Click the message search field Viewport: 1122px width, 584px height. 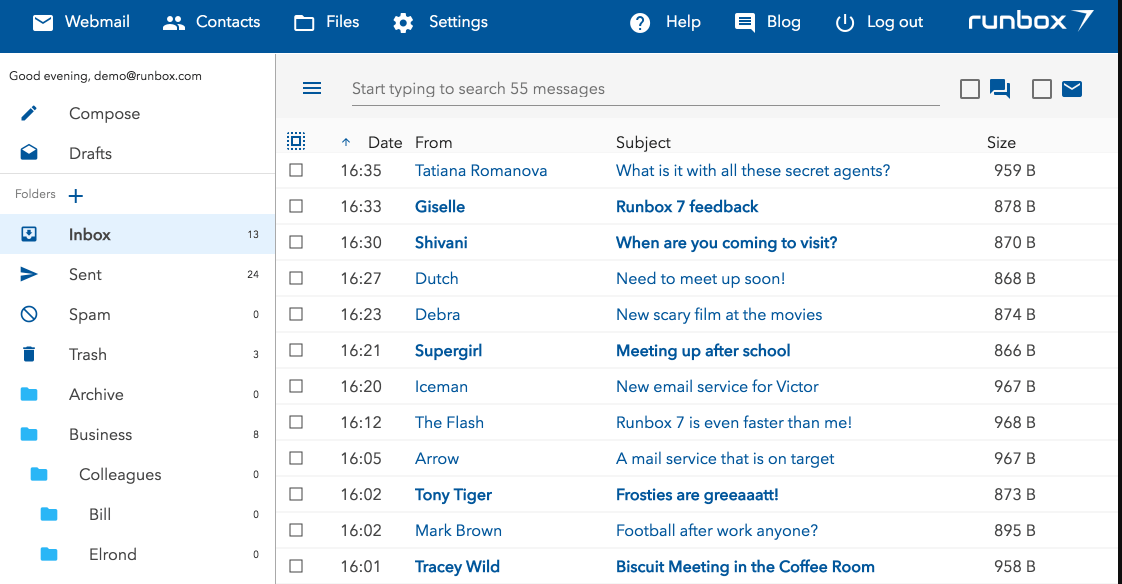[x=645, y=89]
